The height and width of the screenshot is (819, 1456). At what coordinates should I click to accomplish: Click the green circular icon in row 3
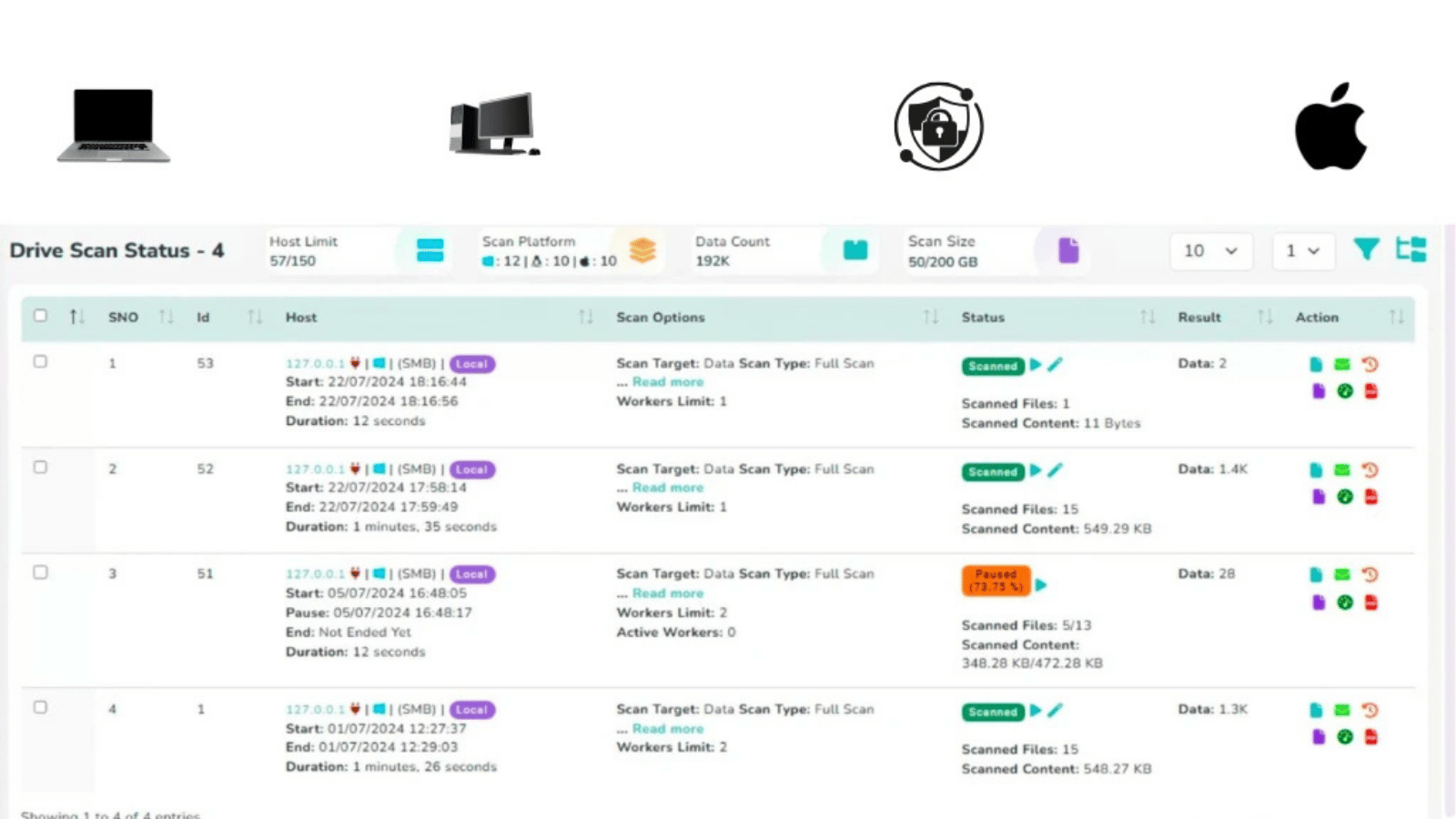1344,602
